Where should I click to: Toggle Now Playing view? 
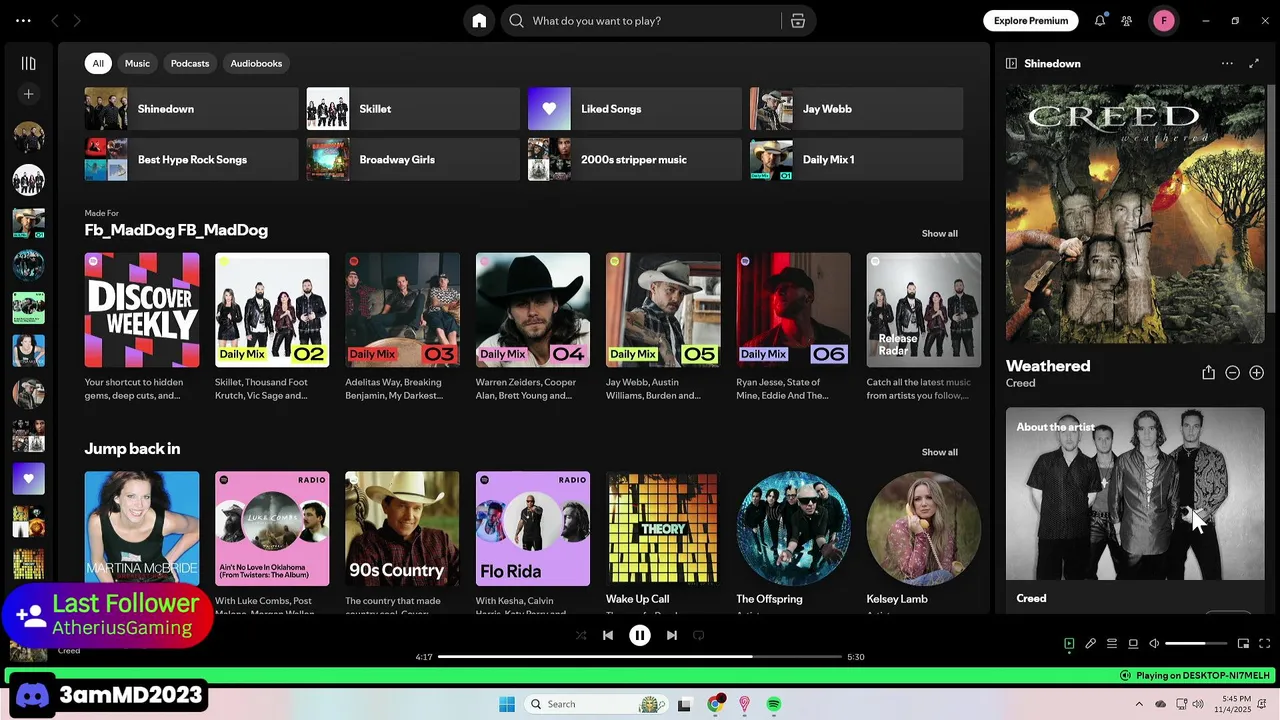click(x=1069, y=644)
